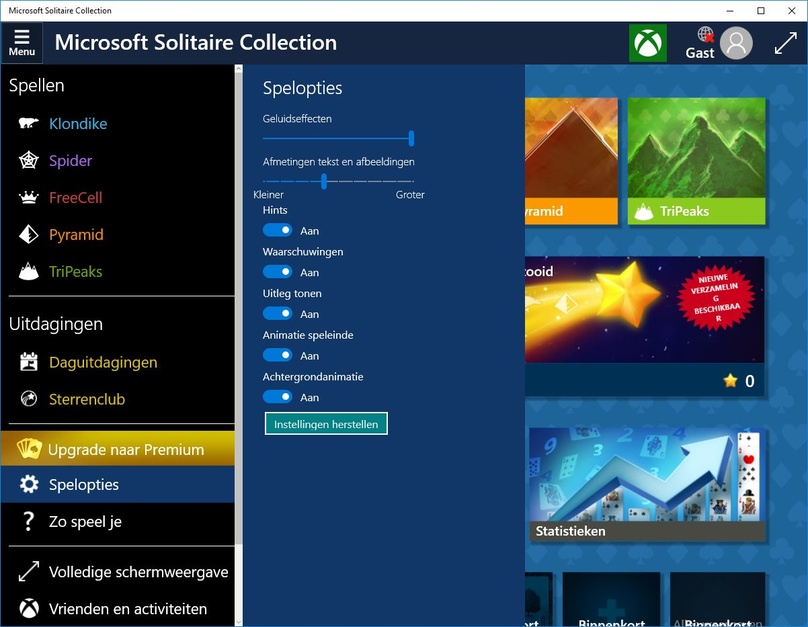Image resolution: width=808 pixels, height=627 pixels.
Task: Select the Pyramid game icon in sidebar
Action: 29,234
